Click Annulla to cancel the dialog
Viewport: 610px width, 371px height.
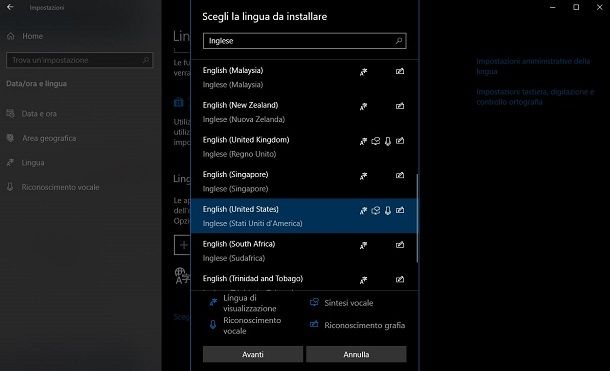[356, 354]
